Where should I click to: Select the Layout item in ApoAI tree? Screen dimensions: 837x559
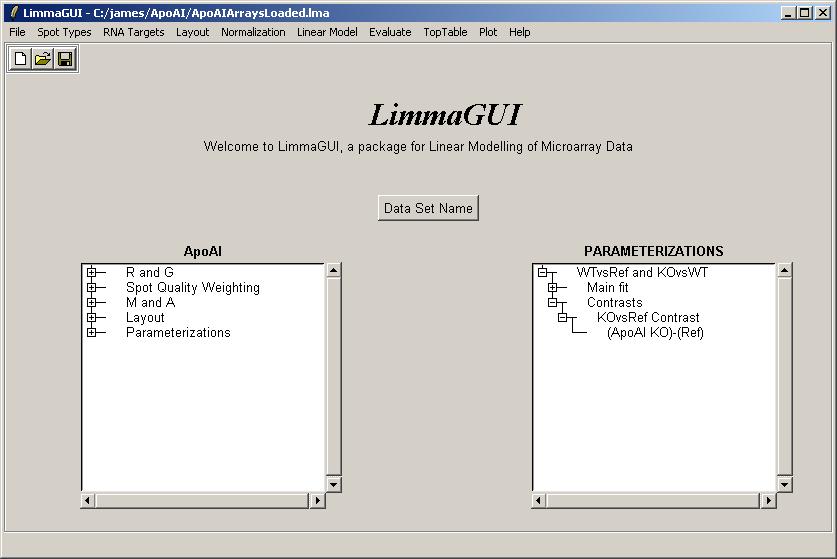pos(145,318)
